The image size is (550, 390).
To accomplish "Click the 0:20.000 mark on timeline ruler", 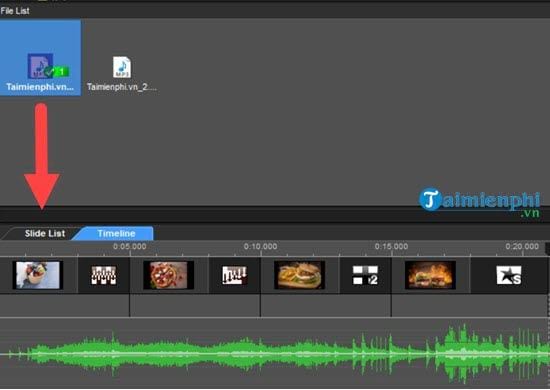I will [x=522, y=247].
